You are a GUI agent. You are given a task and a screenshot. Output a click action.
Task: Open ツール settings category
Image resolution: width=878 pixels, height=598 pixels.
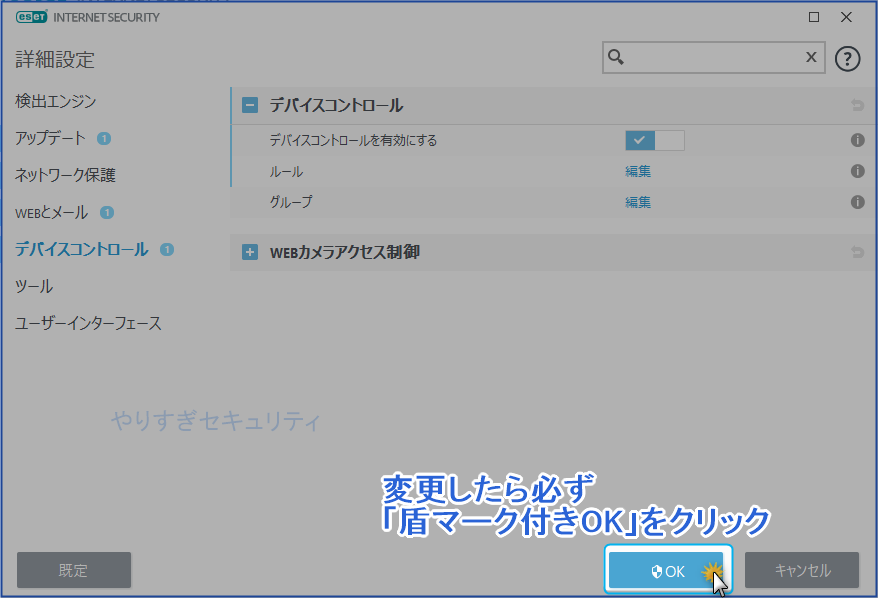point(34,286)
